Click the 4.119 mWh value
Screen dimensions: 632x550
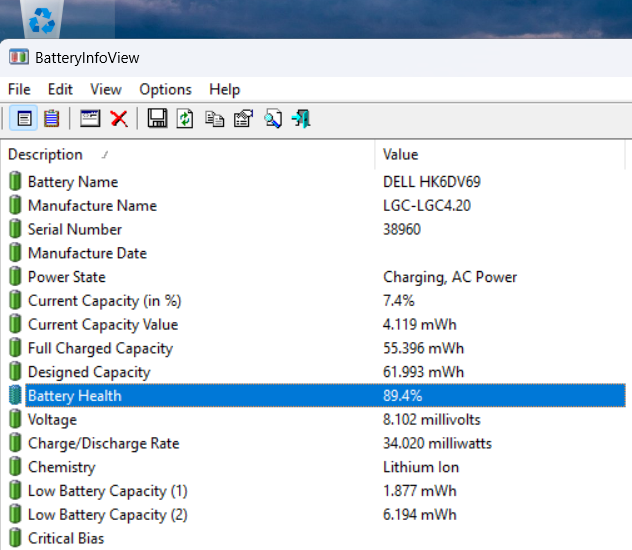pyautogui.click(x=420, y=324)
